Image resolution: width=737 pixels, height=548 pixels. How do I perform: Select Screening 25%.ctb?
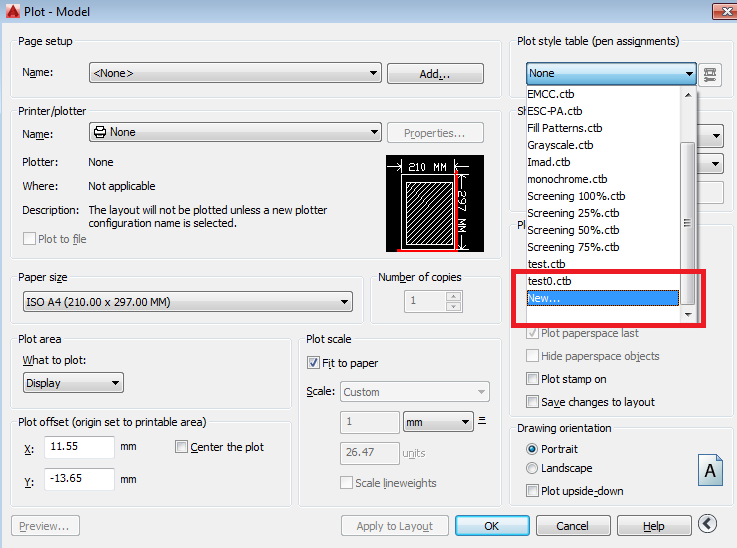pyautogui.click(x=604, y=213)
